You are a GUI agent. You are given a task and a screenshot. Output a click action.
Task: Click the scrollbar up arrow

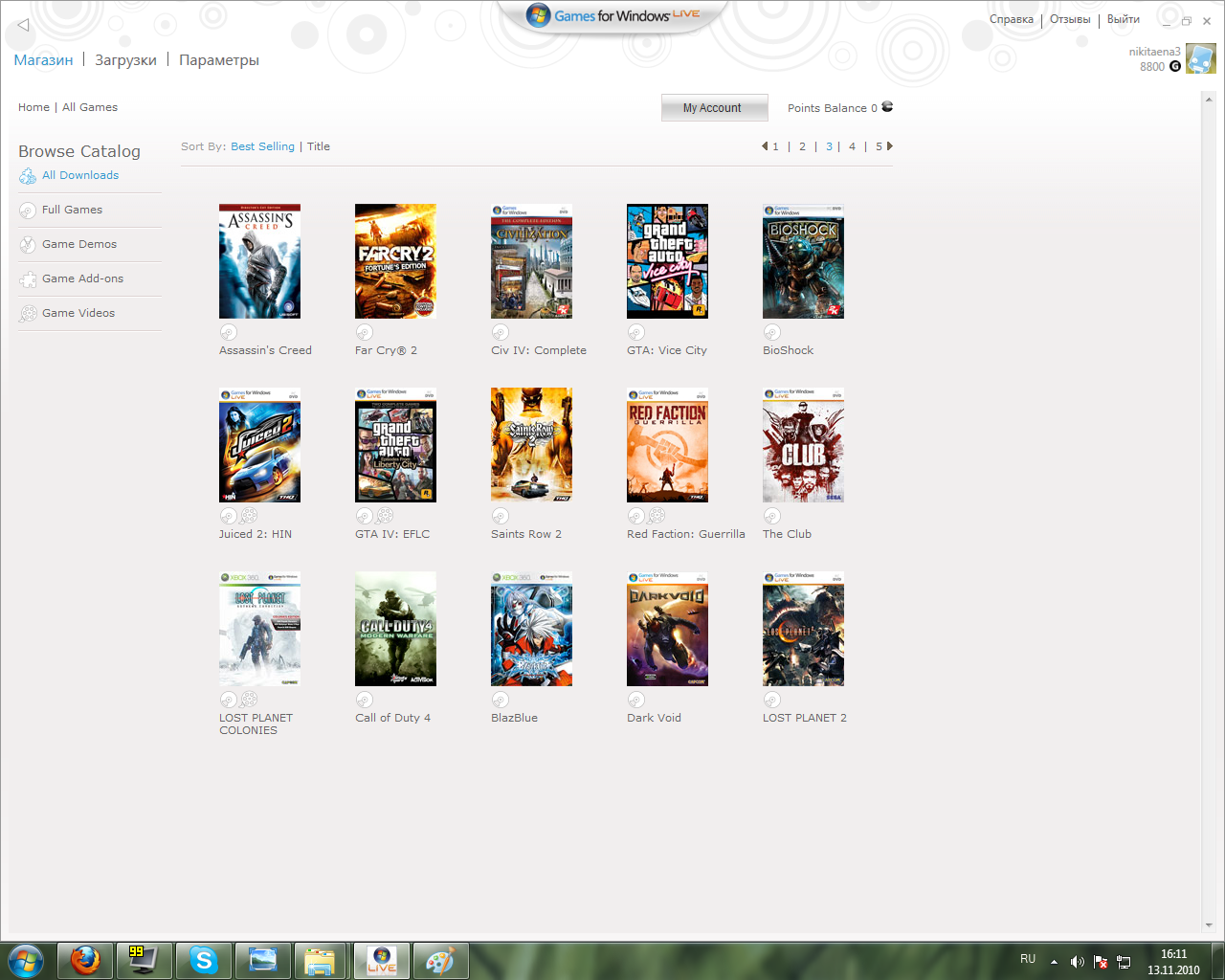click(x=1210, y=99)
